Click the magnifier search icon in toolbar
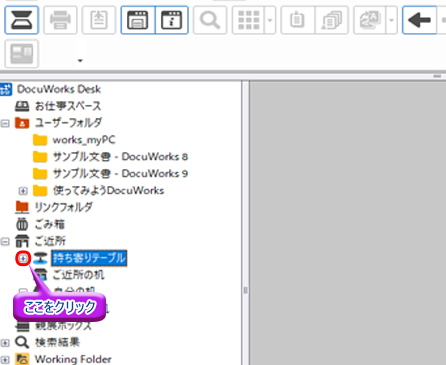 [x=210, y=20]
